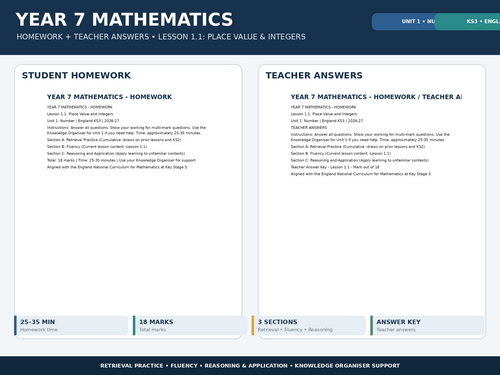This screenshot has width=500, height=375.
Task: Click the 'TEACHER ANSWERS' panel heading
Action: (x=314, y=75)
